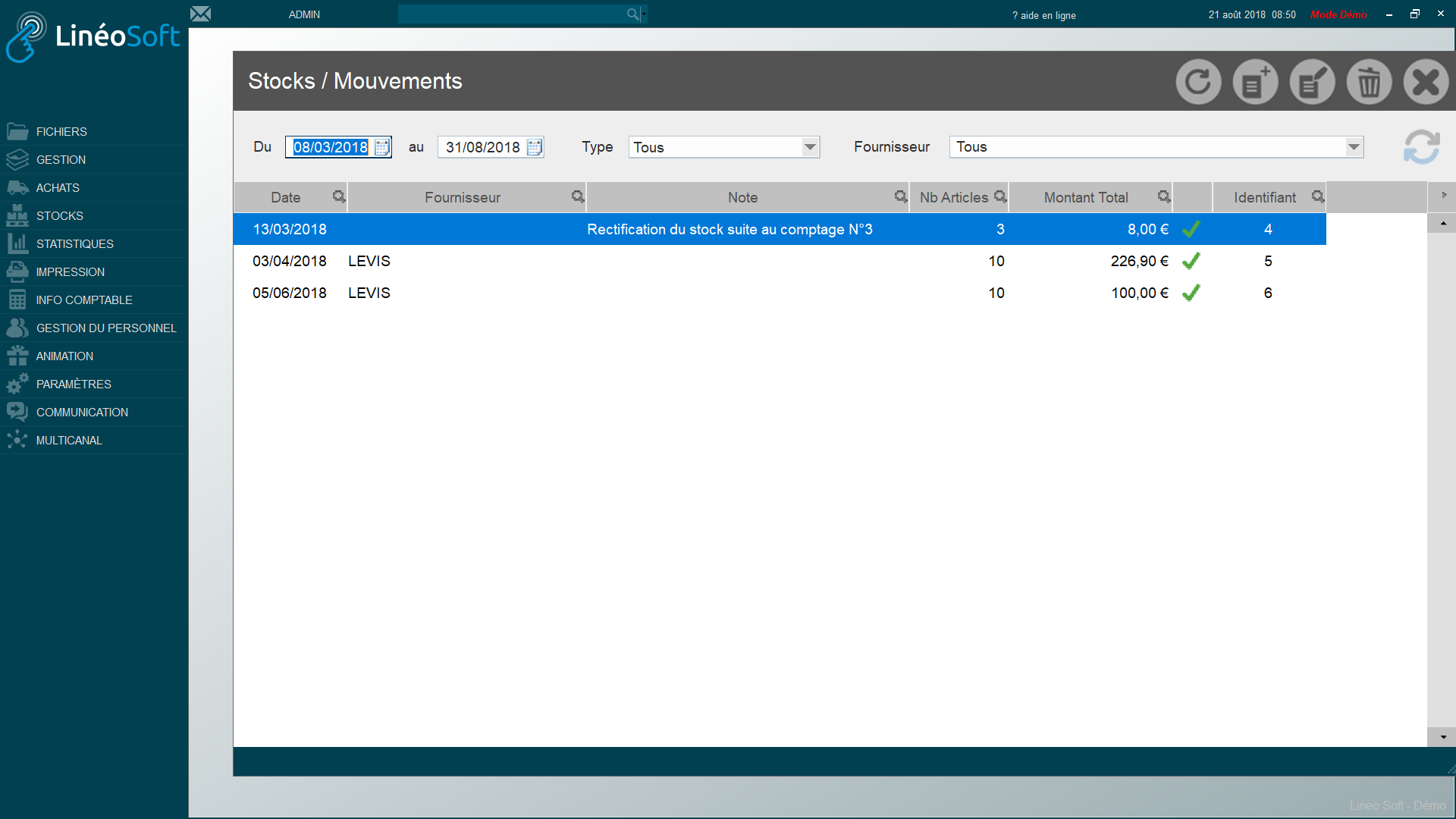Open the STATISTIQUES menu

94,244
